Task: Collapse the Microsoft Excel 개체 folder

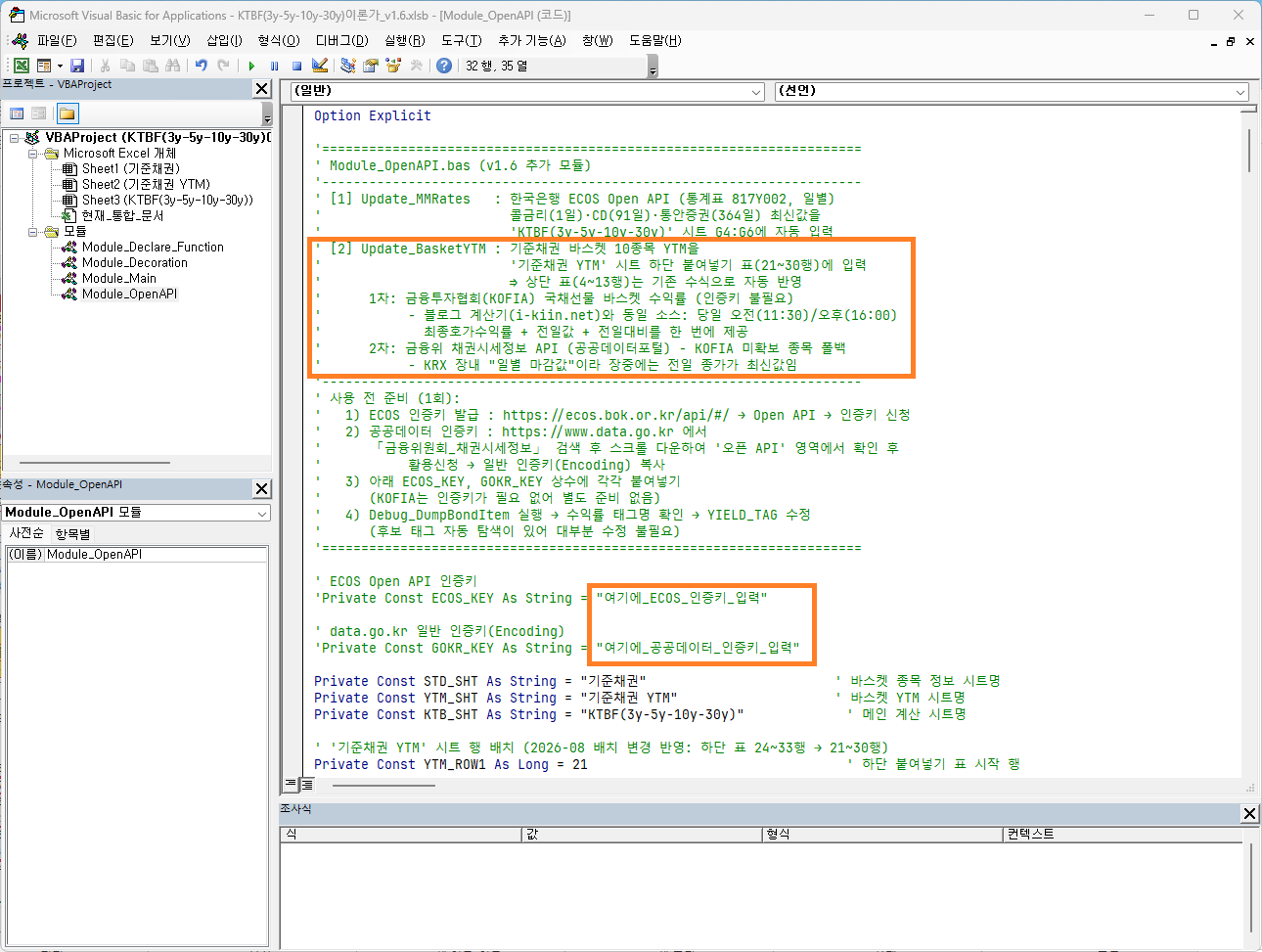Action: pos(32,154)
